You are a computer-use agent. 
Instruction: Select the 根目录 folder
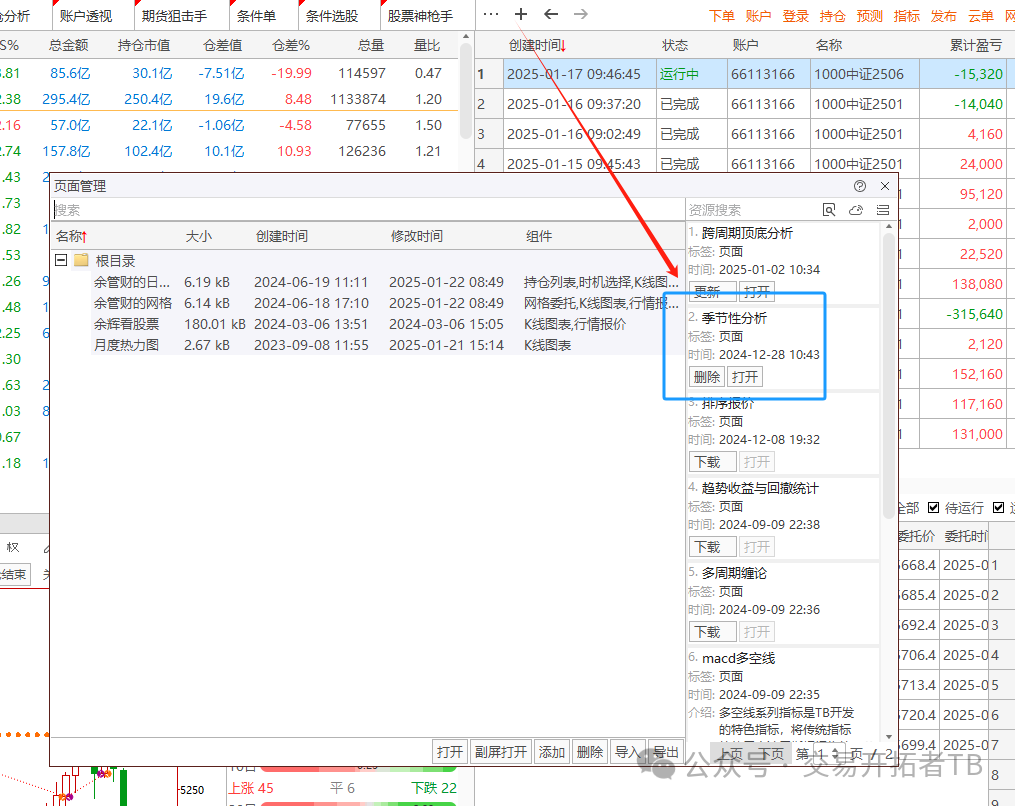coord(115,261)
